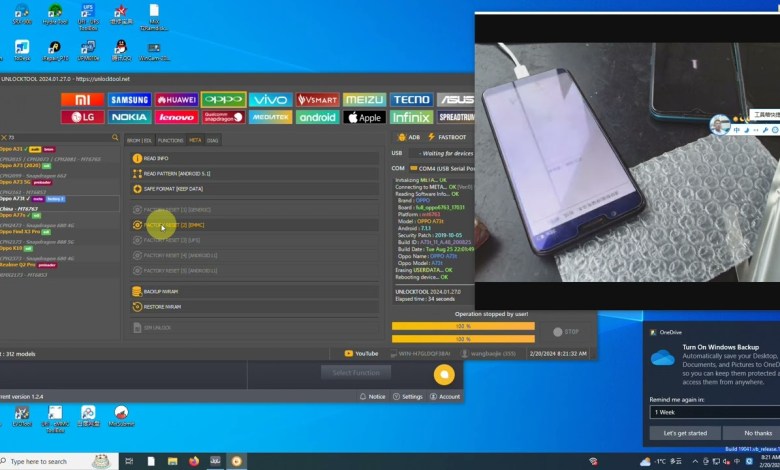
Task: Open Account in bottom bar
Action: (445, 396)
